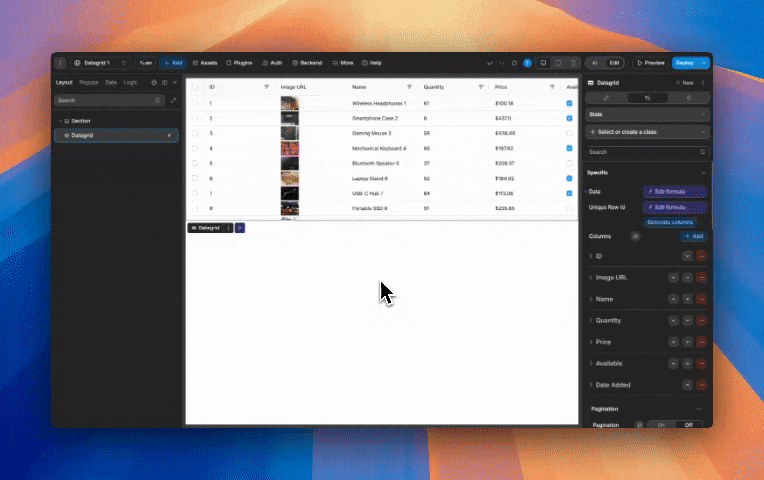Move the Date Added column up
Image resolution: width=764 pixels, height=480 pixels.
[687, 385]
